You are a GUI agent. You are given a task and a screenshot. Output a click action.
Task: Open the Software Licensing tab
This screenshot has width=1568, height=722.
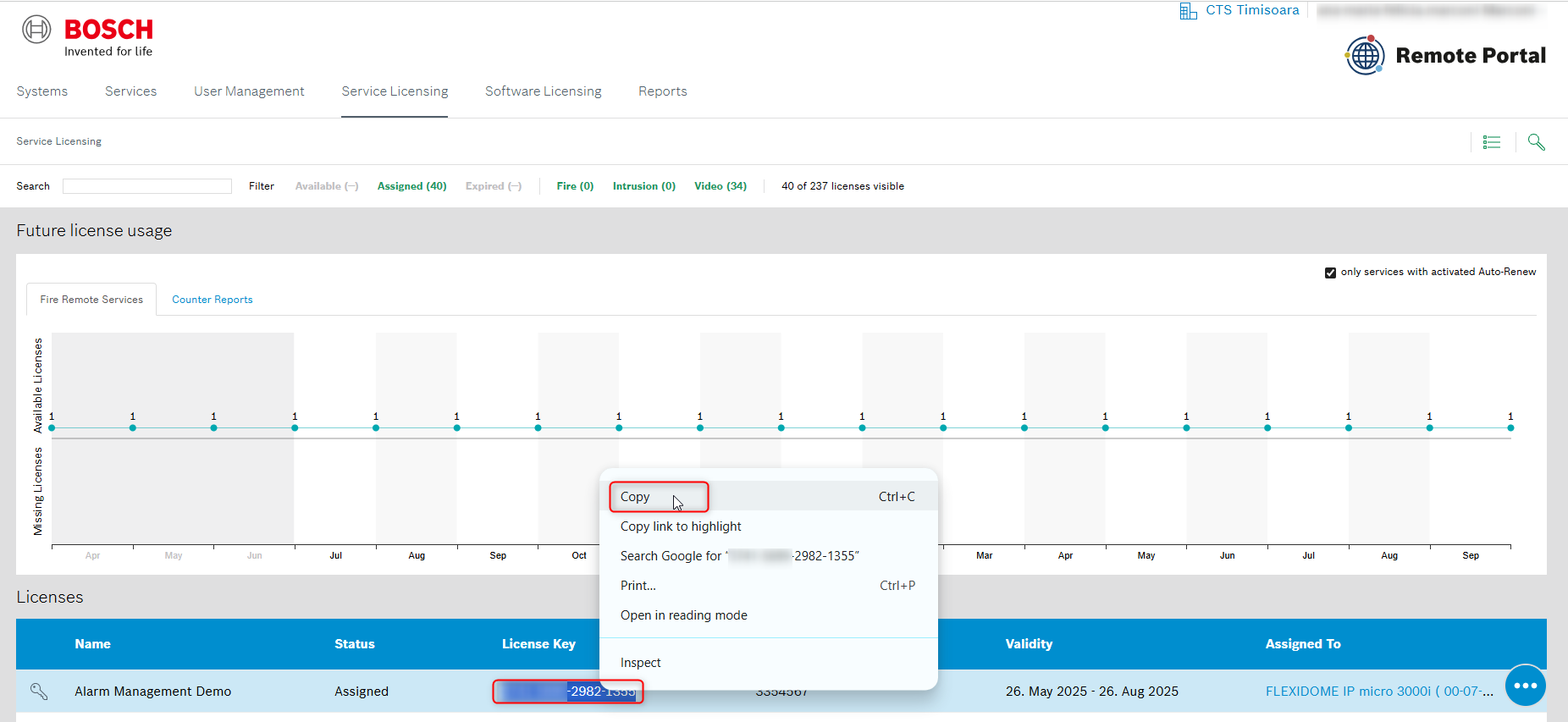543,91
